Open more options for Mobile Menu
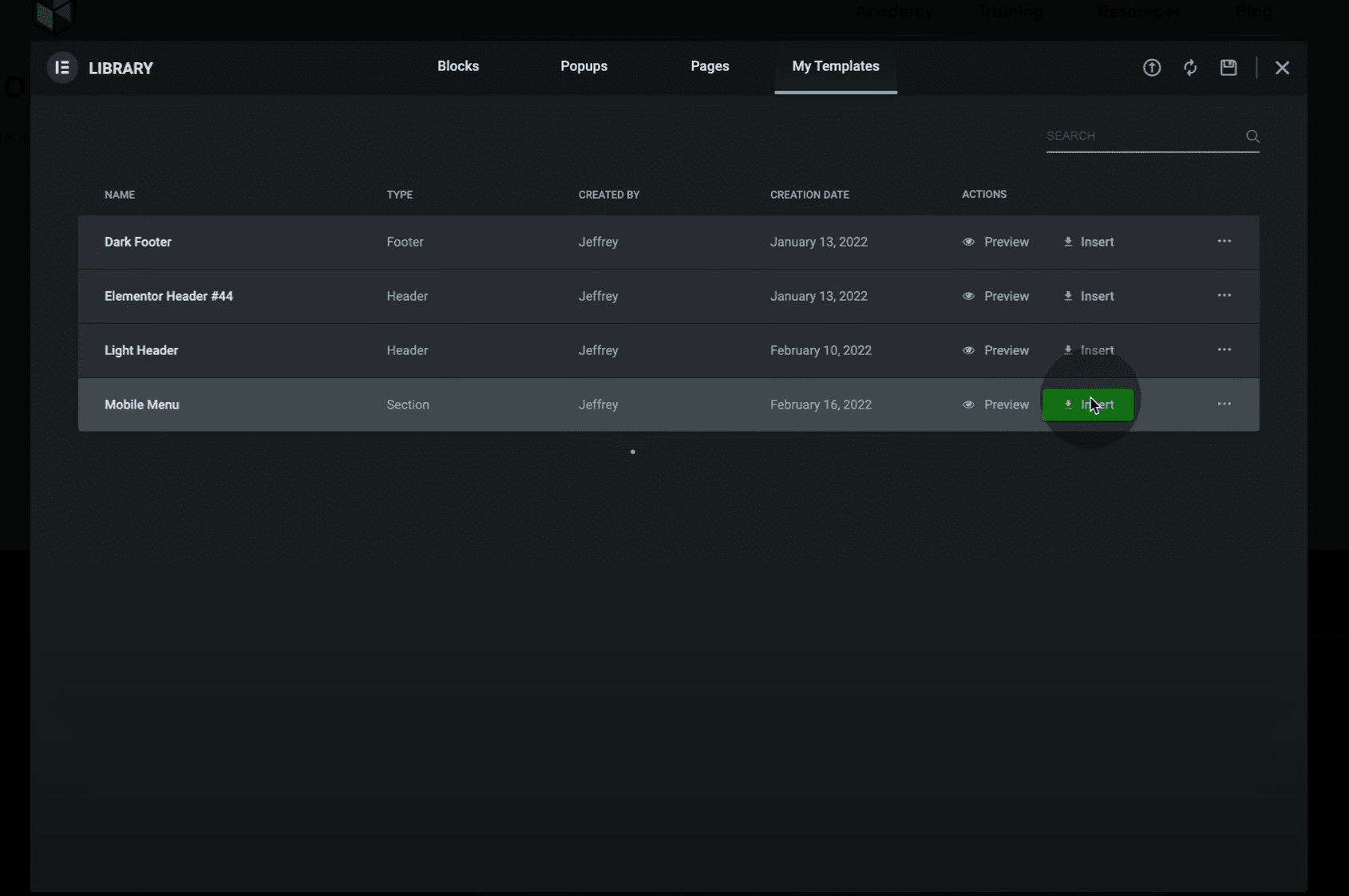The image size is (1349, 896). point(1224,404)
